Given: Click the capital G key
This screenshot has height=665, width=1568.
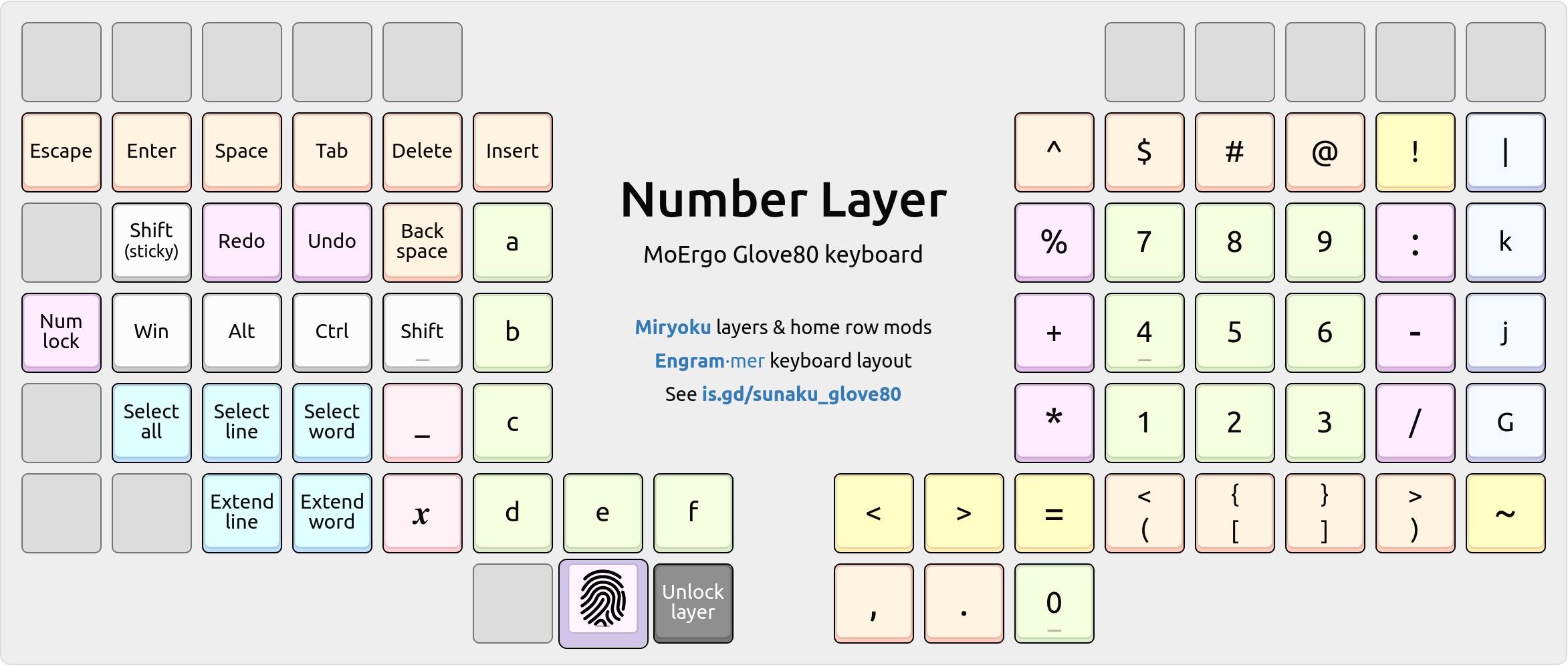Looking at the screenshot, I should click(x=1506, y=423).
